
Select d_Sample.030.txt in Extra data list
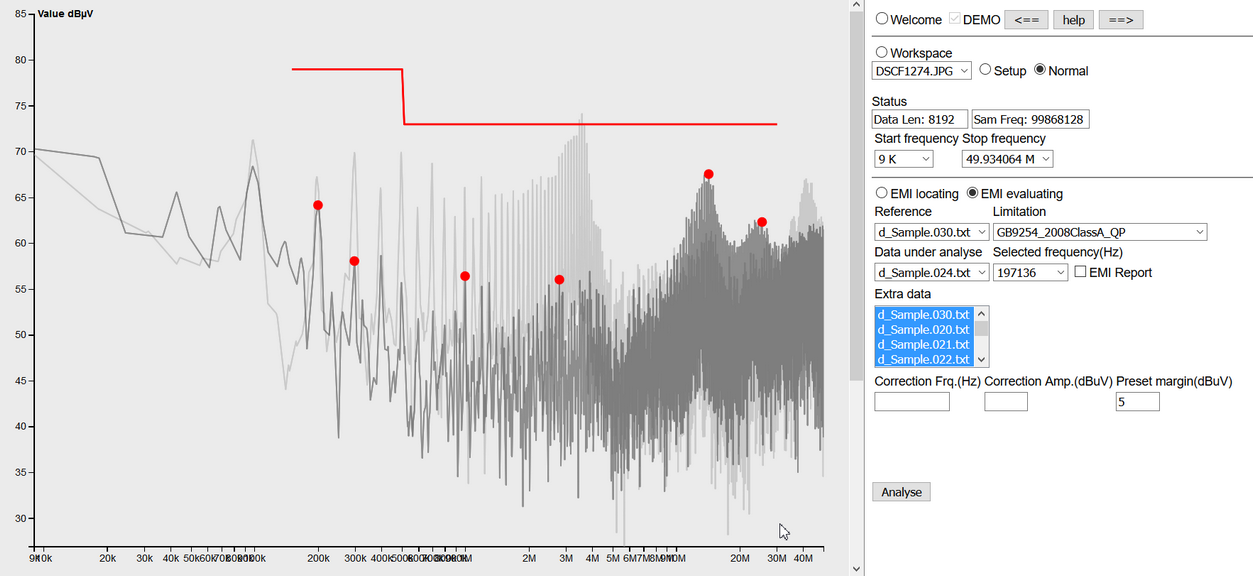point(925,315)
